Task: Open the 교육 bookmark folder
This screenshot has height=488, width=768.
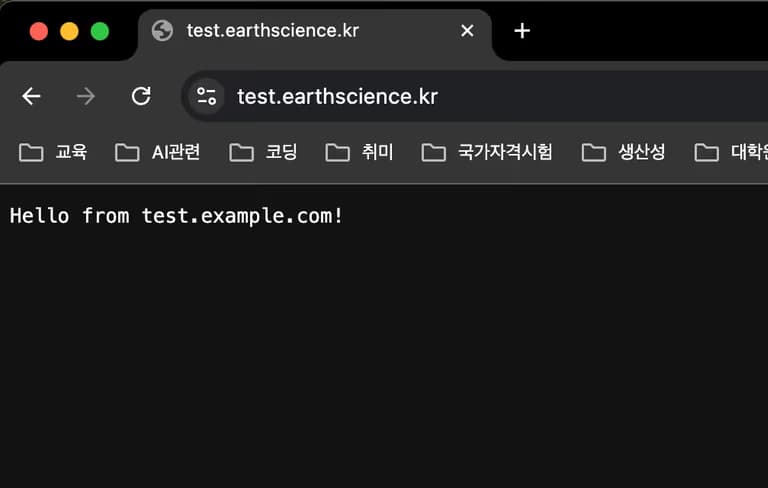Action: click(54, 152)
